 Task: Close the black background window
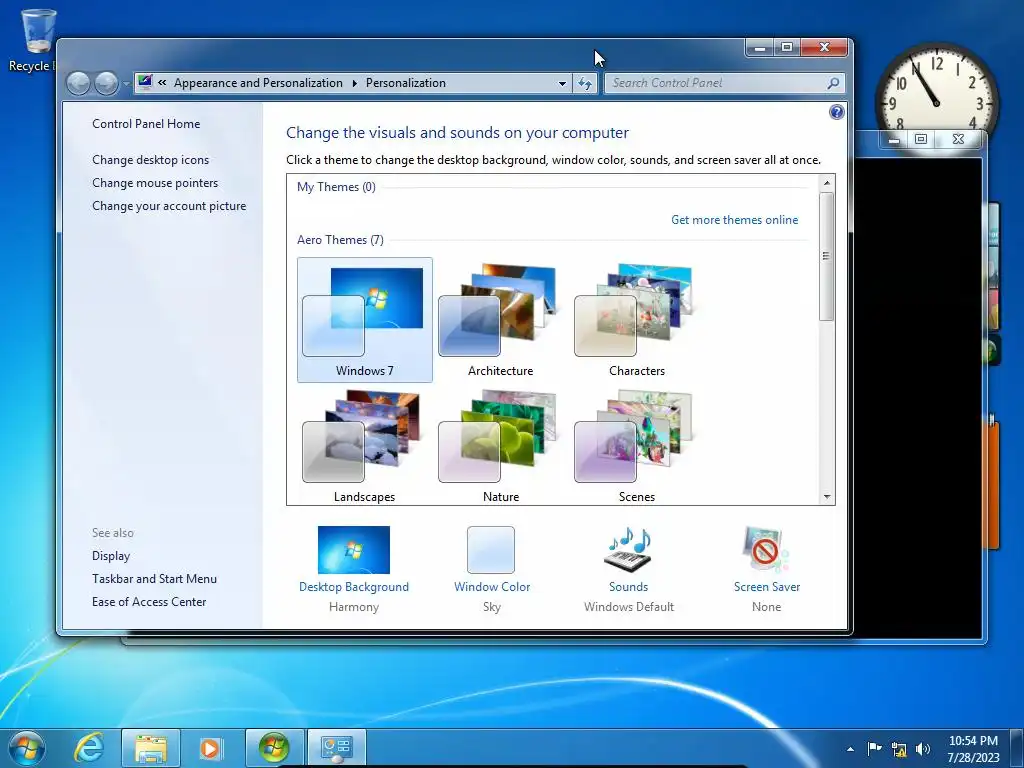click(958, 139)
